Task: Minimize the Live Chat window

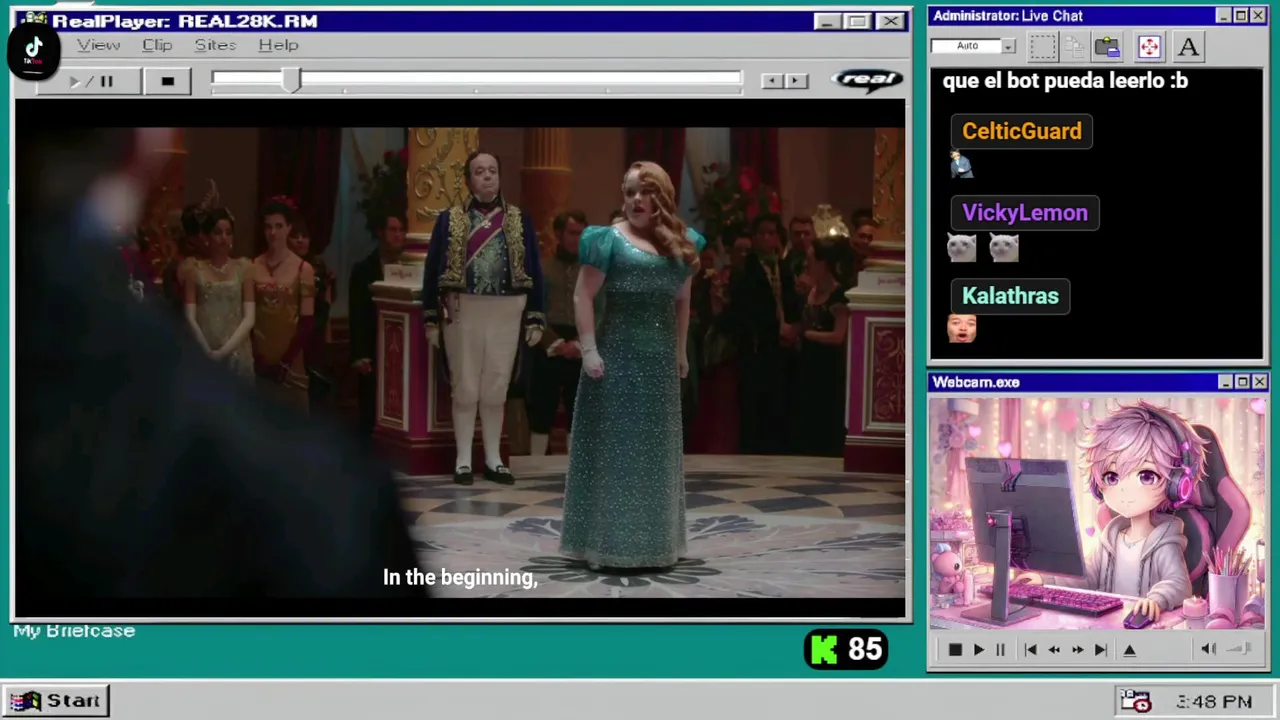Action: tap(1224, 16)
